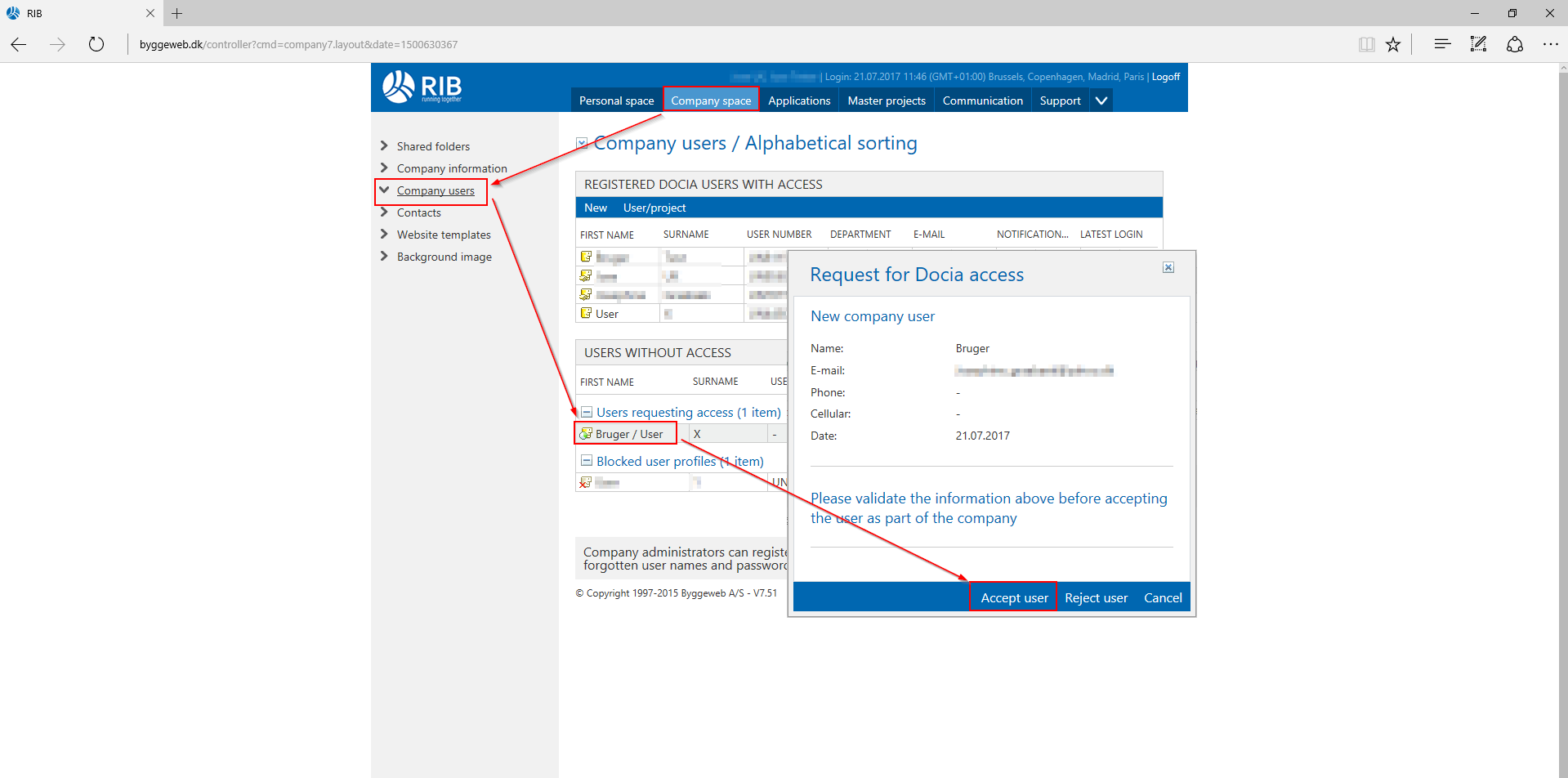Collapse the Users requesting access group

[586, 413]
